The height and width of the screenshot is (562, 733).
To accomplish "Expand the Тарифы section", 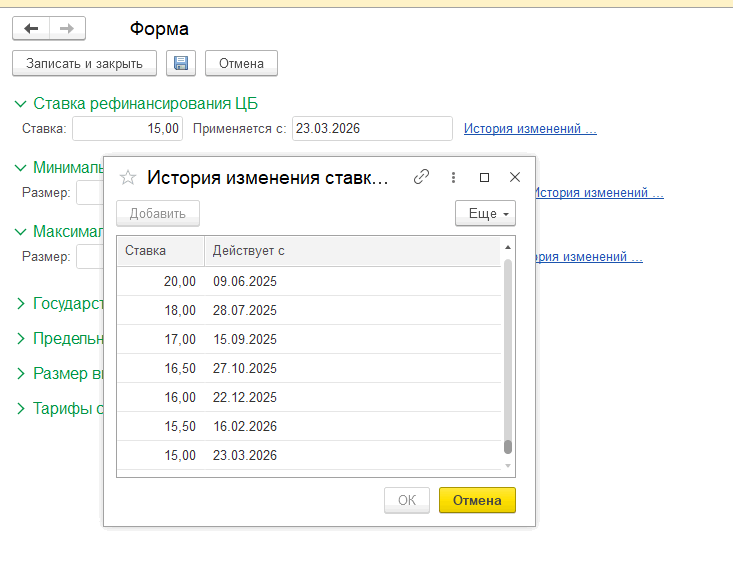I will [21, 409].
